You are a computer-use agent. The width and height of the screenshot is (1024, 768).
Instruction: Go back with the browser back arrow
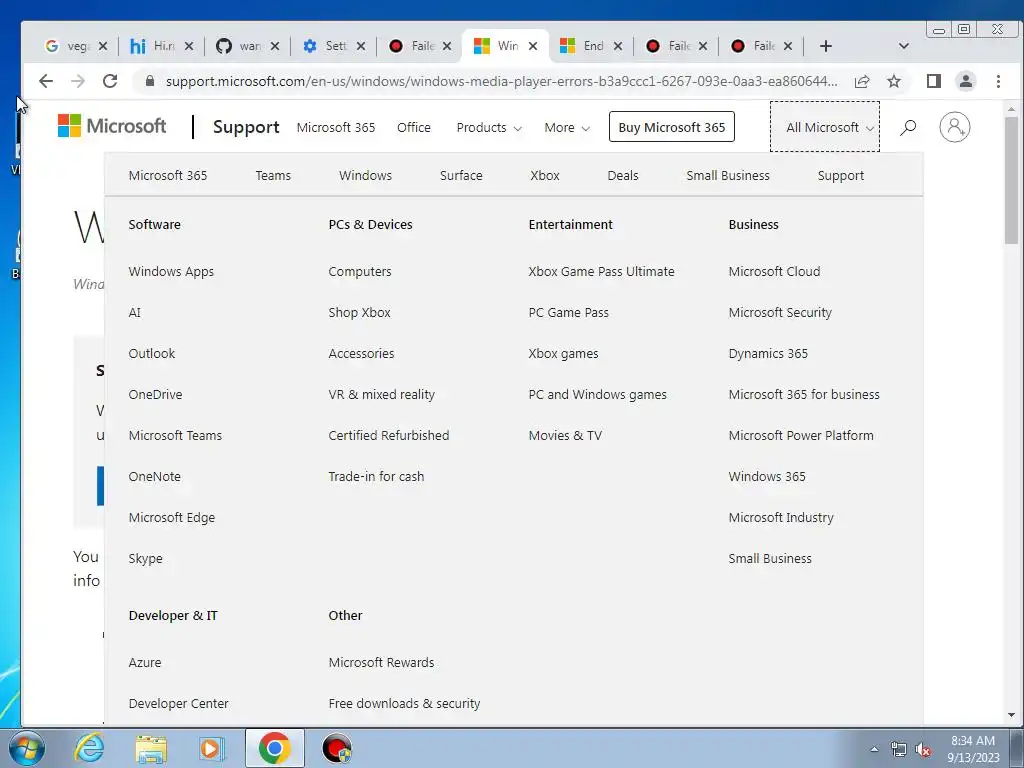(x=46, y=81)
